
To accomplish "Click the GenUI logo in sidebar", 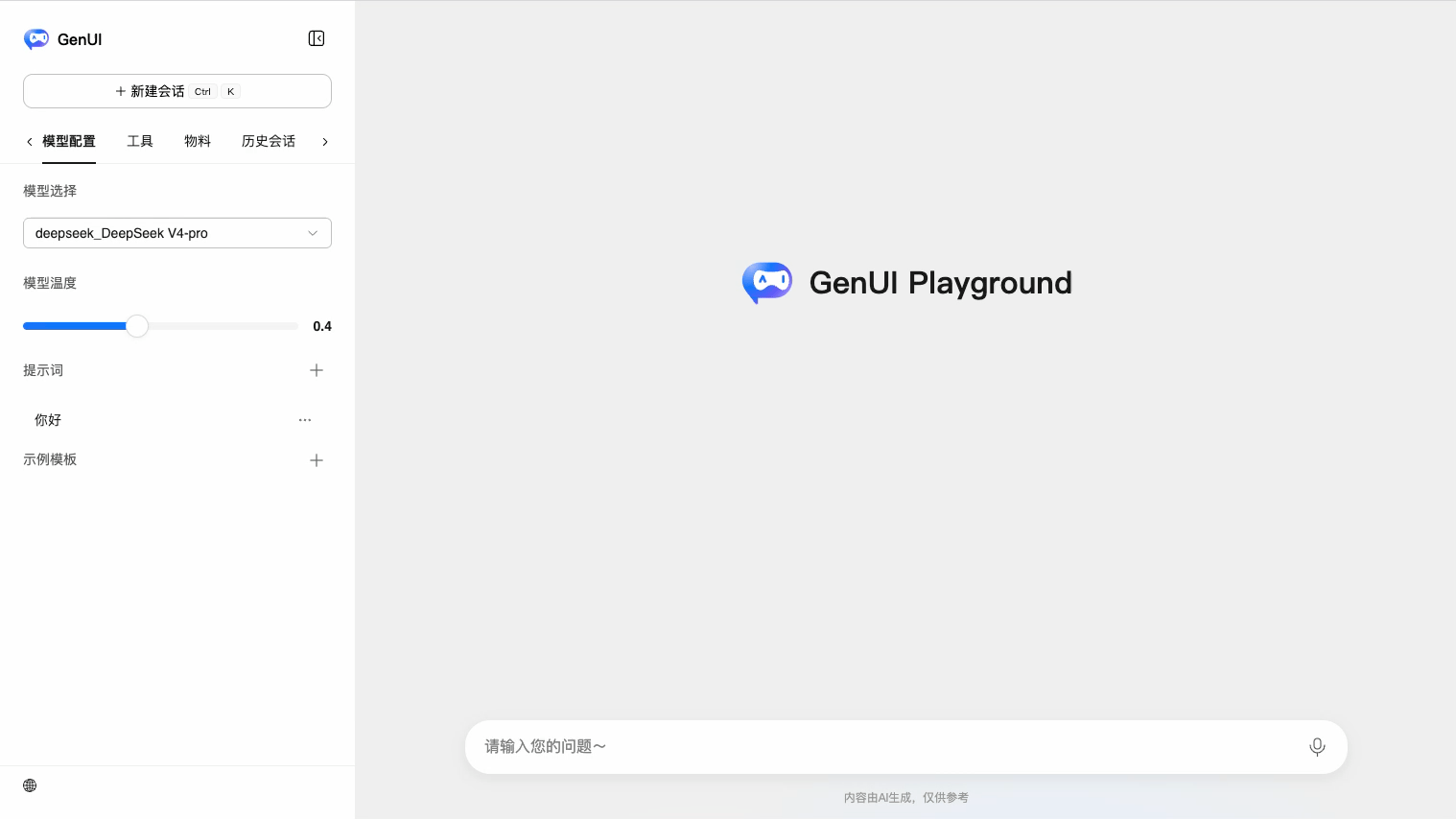I will (x=36, y=39).
